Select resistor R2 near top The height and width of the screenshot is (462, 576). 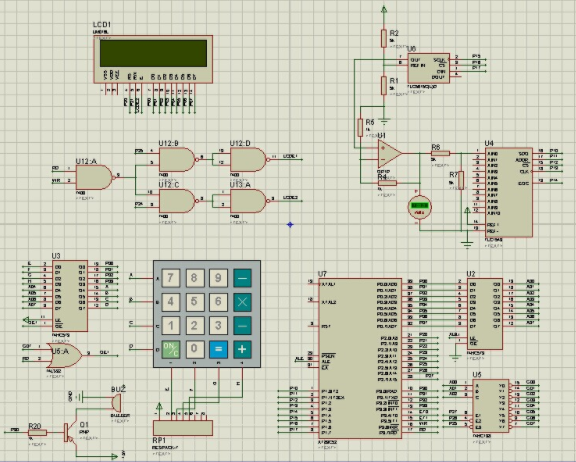pyautogui.click(x=384, y=39)
